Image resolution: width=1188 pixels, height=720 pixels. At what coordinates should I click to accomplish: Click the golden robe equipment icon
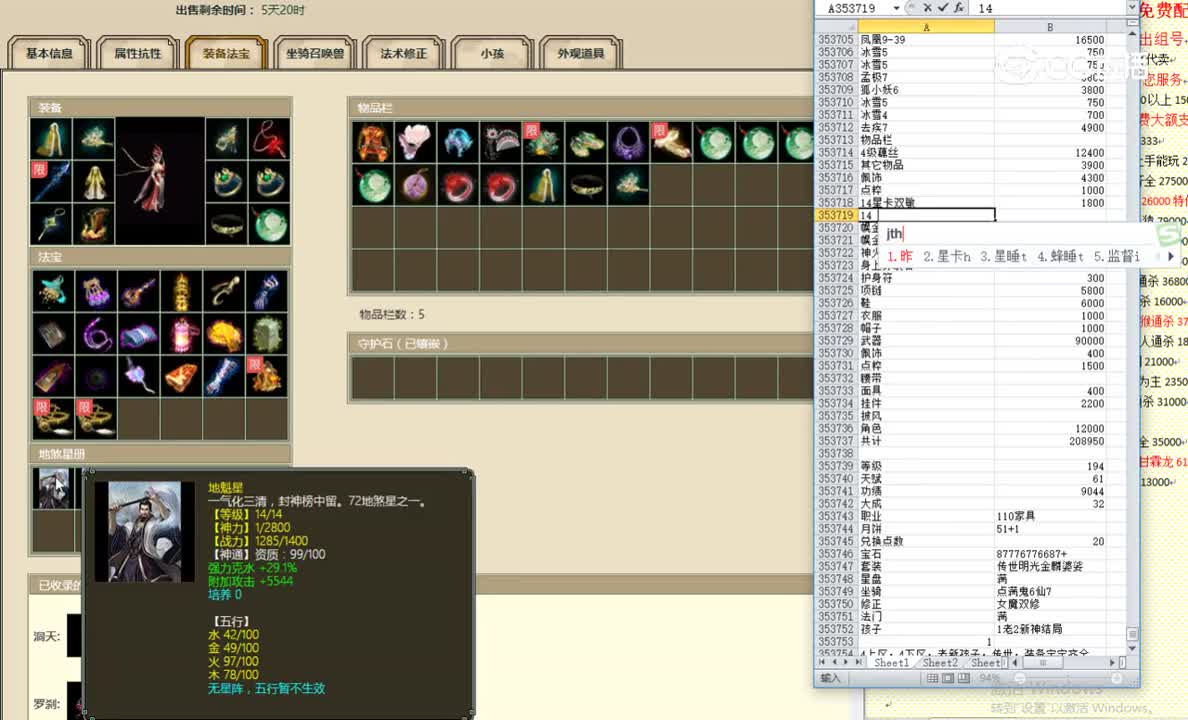click(x=94, y=181)
